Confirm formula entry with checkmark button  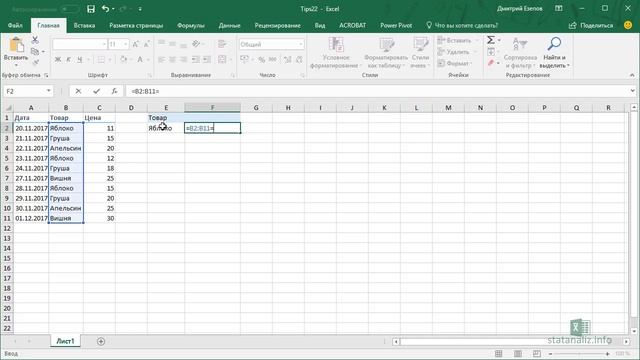pyautogui.click(x=96, y=91)
